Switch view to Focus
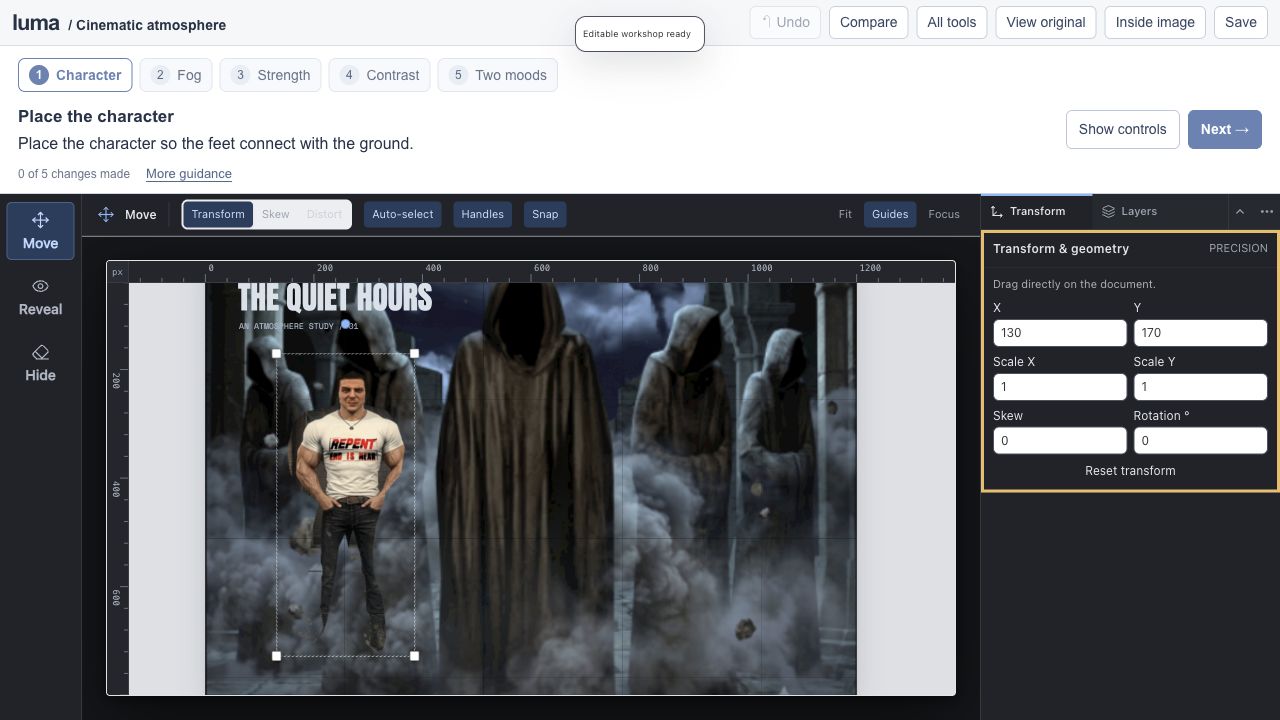 944,214
